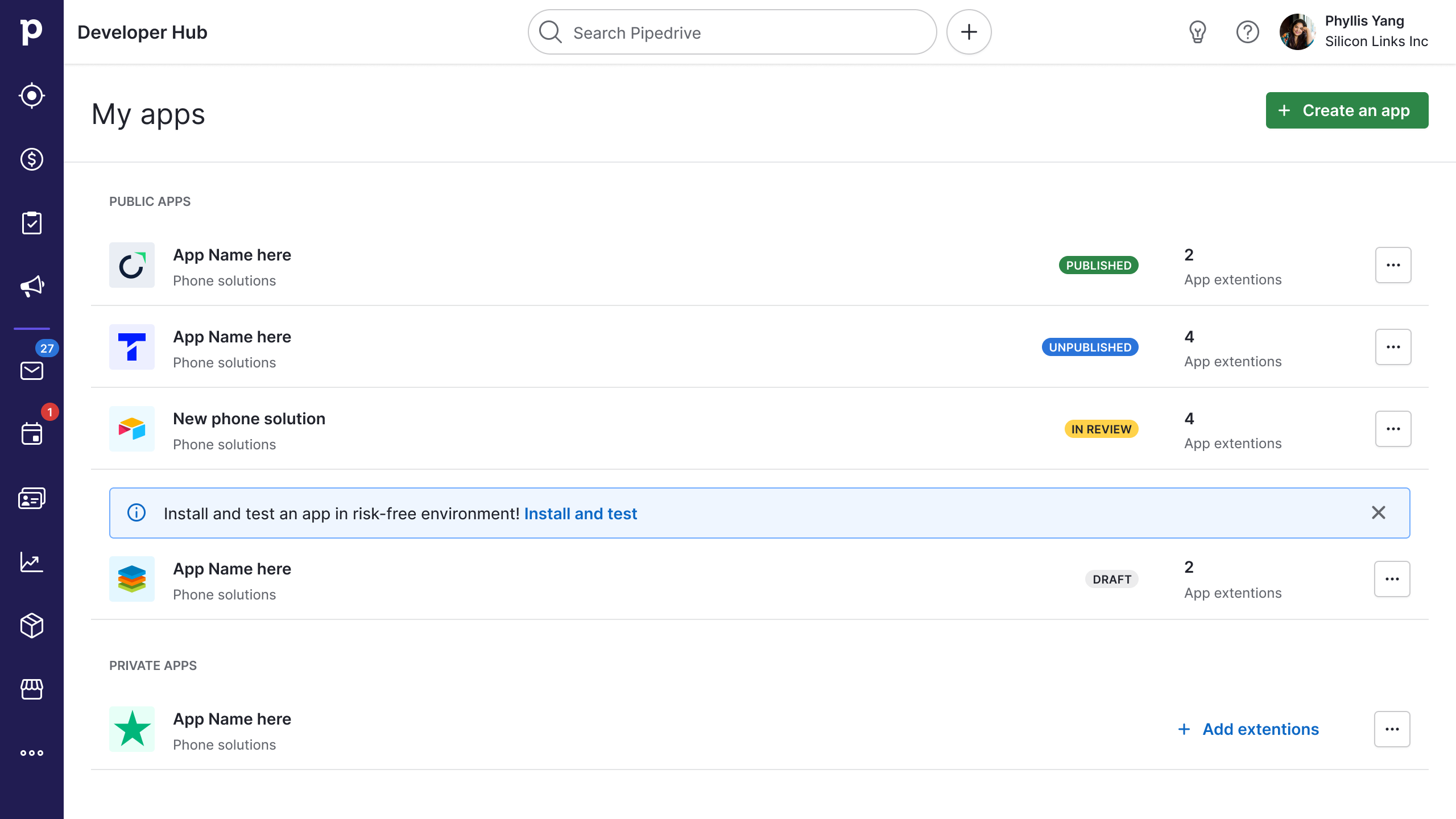Expand more sidebar options via three dots

point(31,752)
